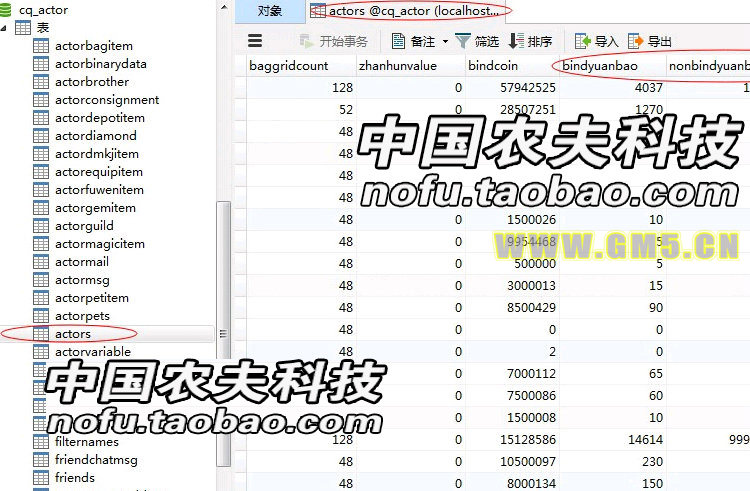This screenshot has height=491, width=750.
Task: Select the friendchatmsg table
Action: [96, 460]
